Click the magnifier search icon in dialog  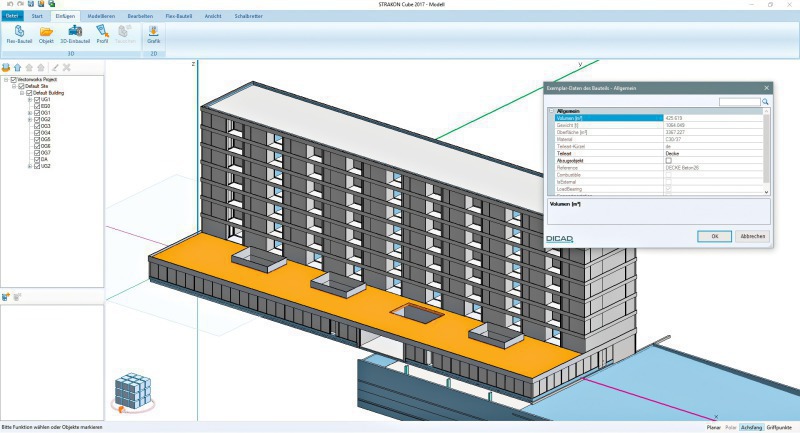(765, 102)
